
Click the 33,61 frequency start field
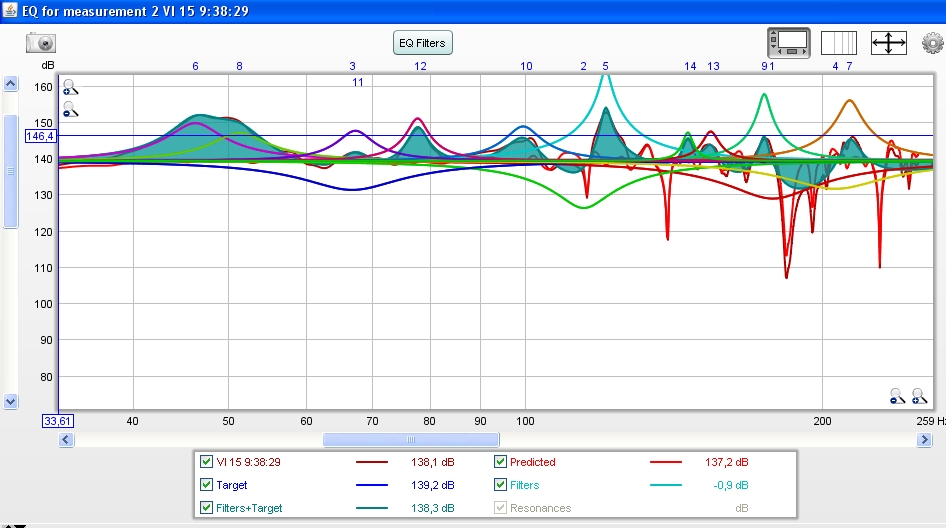(x=58, y=421)
